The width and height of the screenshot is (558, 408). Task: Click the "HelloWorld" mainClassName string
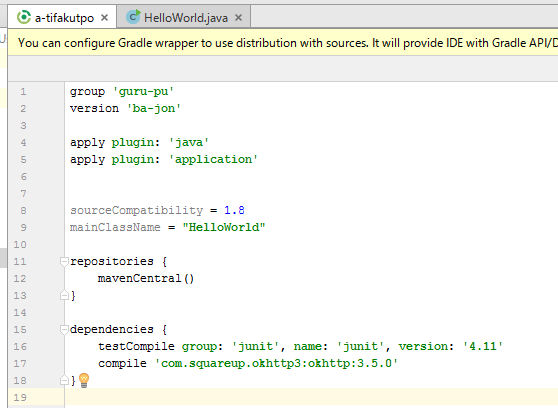(224, 227)
